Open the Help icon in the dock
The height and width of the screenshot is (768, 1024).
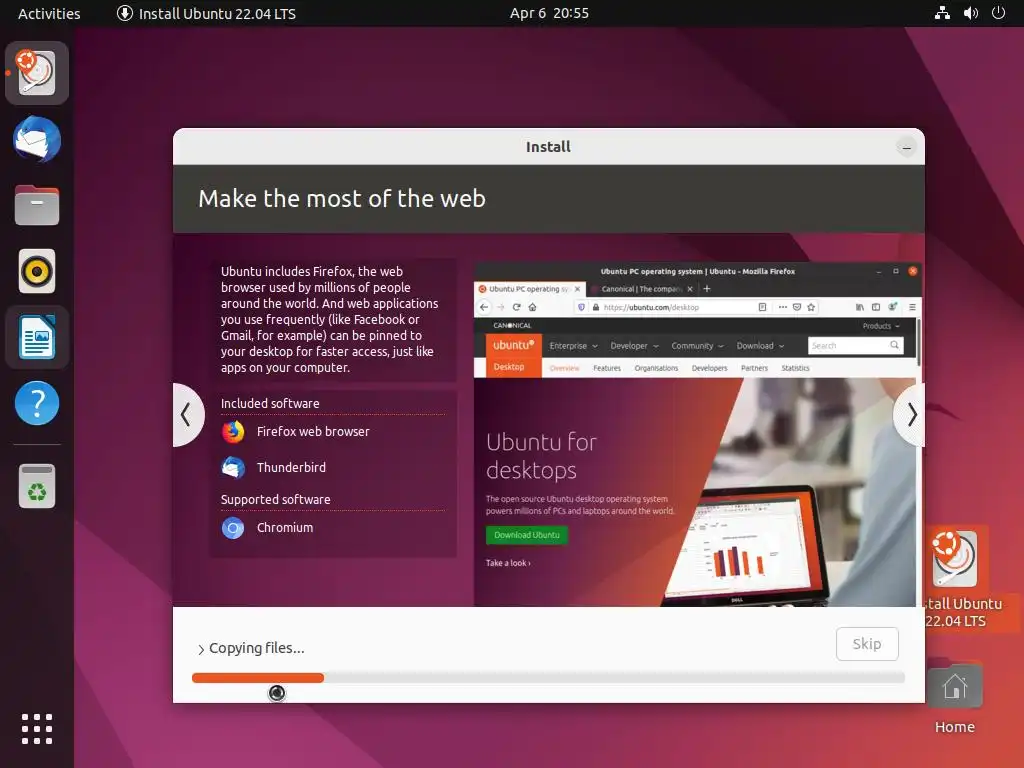click(x=37, y=403)
